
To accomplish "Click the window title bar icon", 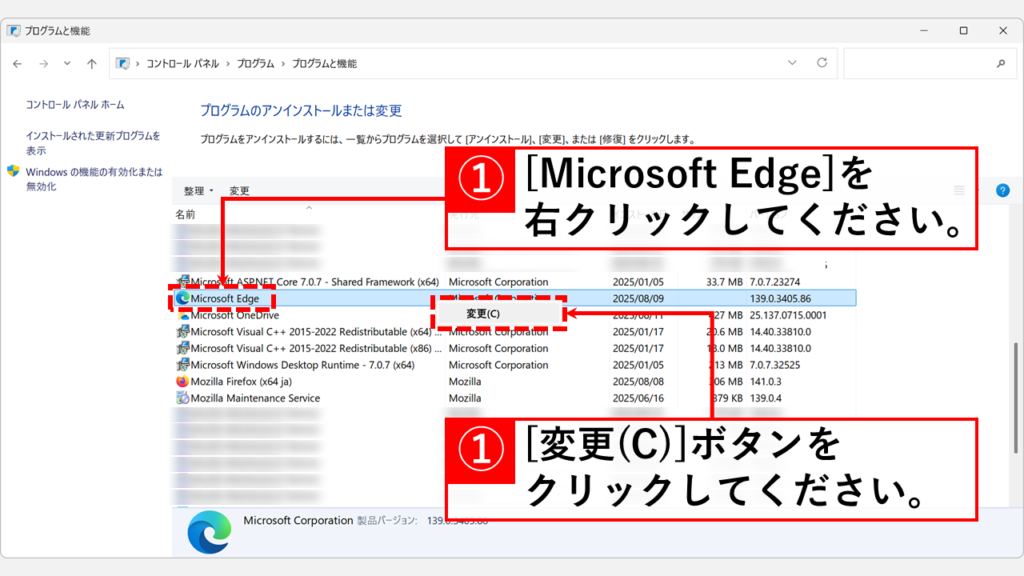I will click(13, 31).
